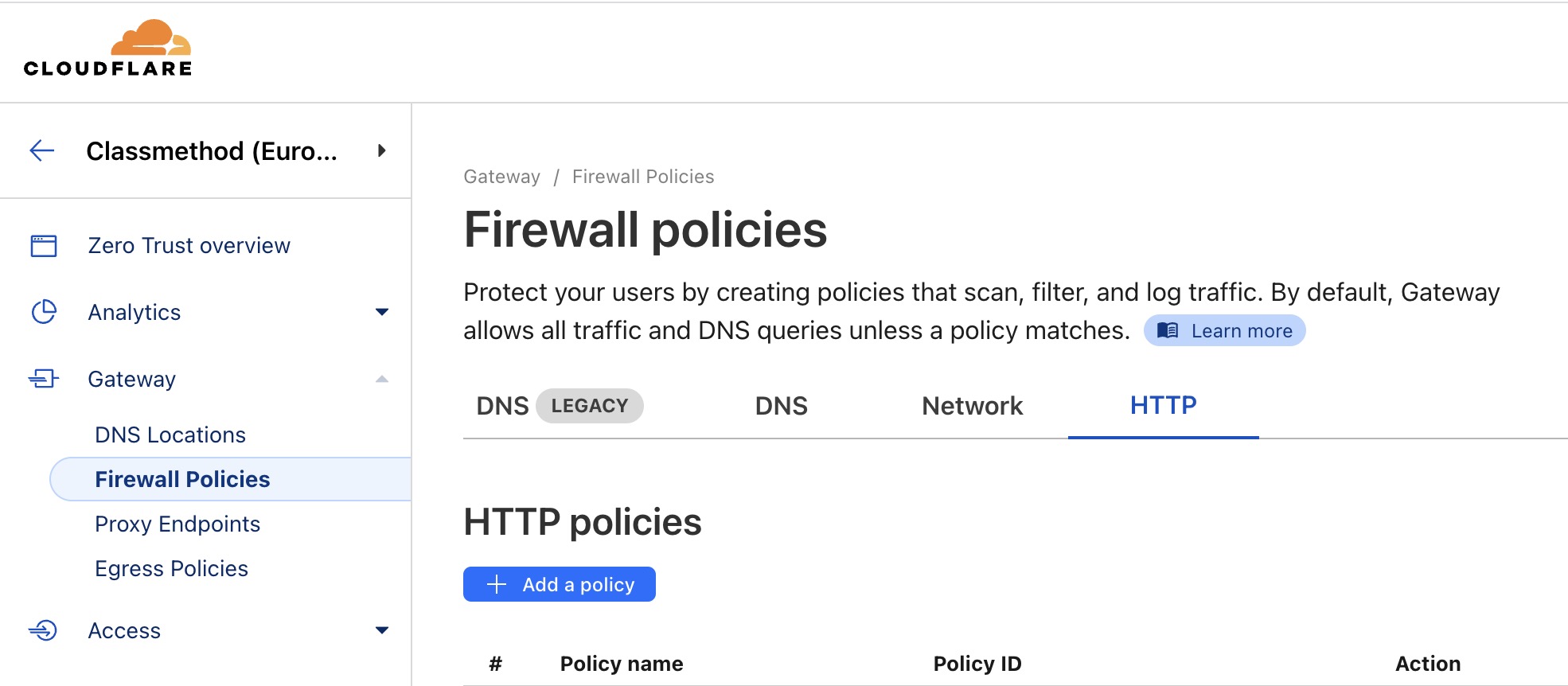The height and width of the screenshot is (686, 1568).
Task: Click the Access sidebar icon
Action: tap(44, 630)
